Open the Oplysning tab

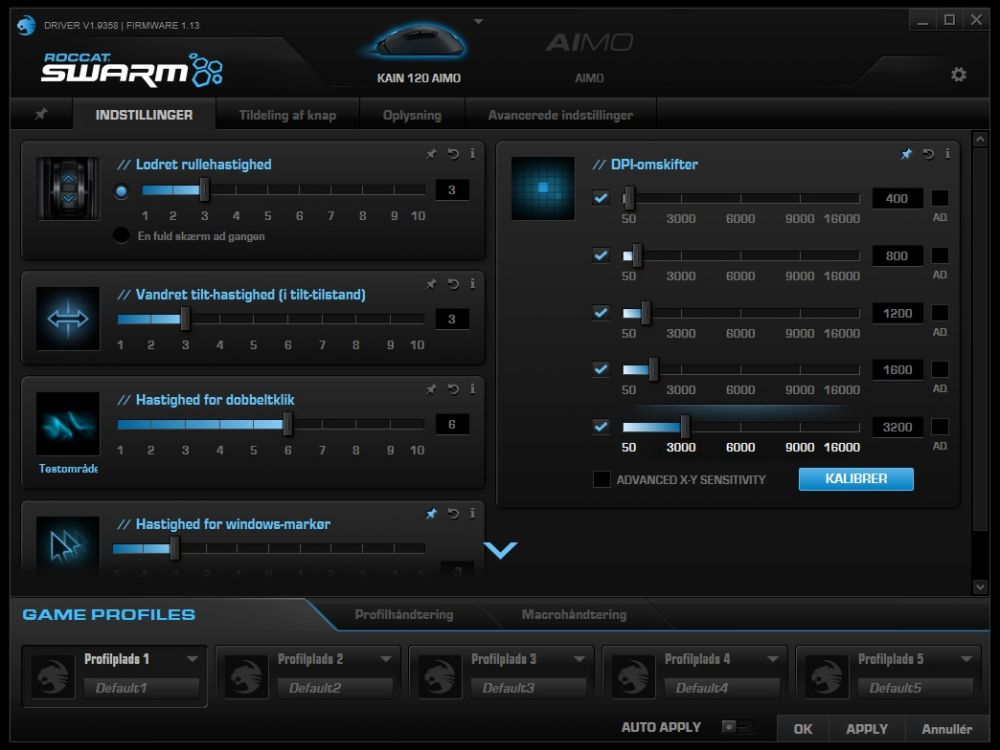pos(412,115)
